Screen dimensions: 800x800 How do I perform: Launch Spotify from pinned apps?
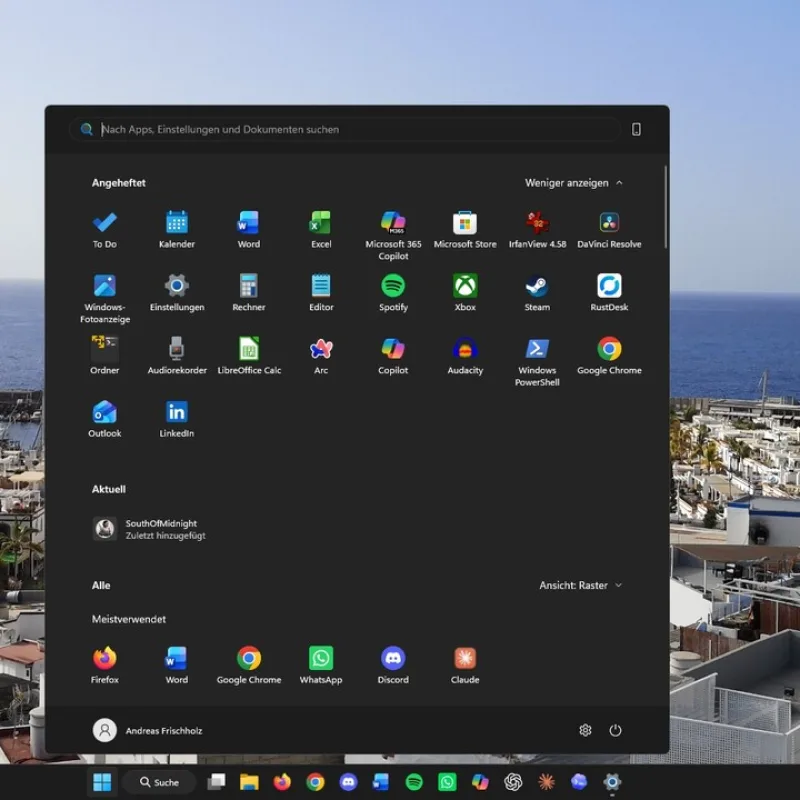pos(393,293)
